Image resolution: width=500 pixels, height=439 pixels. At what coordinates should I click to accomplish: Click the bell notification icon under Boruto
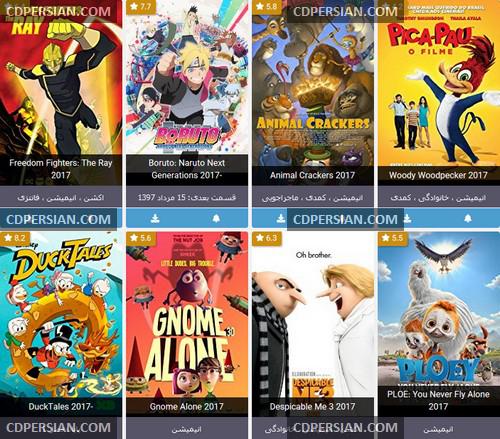click(216, 219)
